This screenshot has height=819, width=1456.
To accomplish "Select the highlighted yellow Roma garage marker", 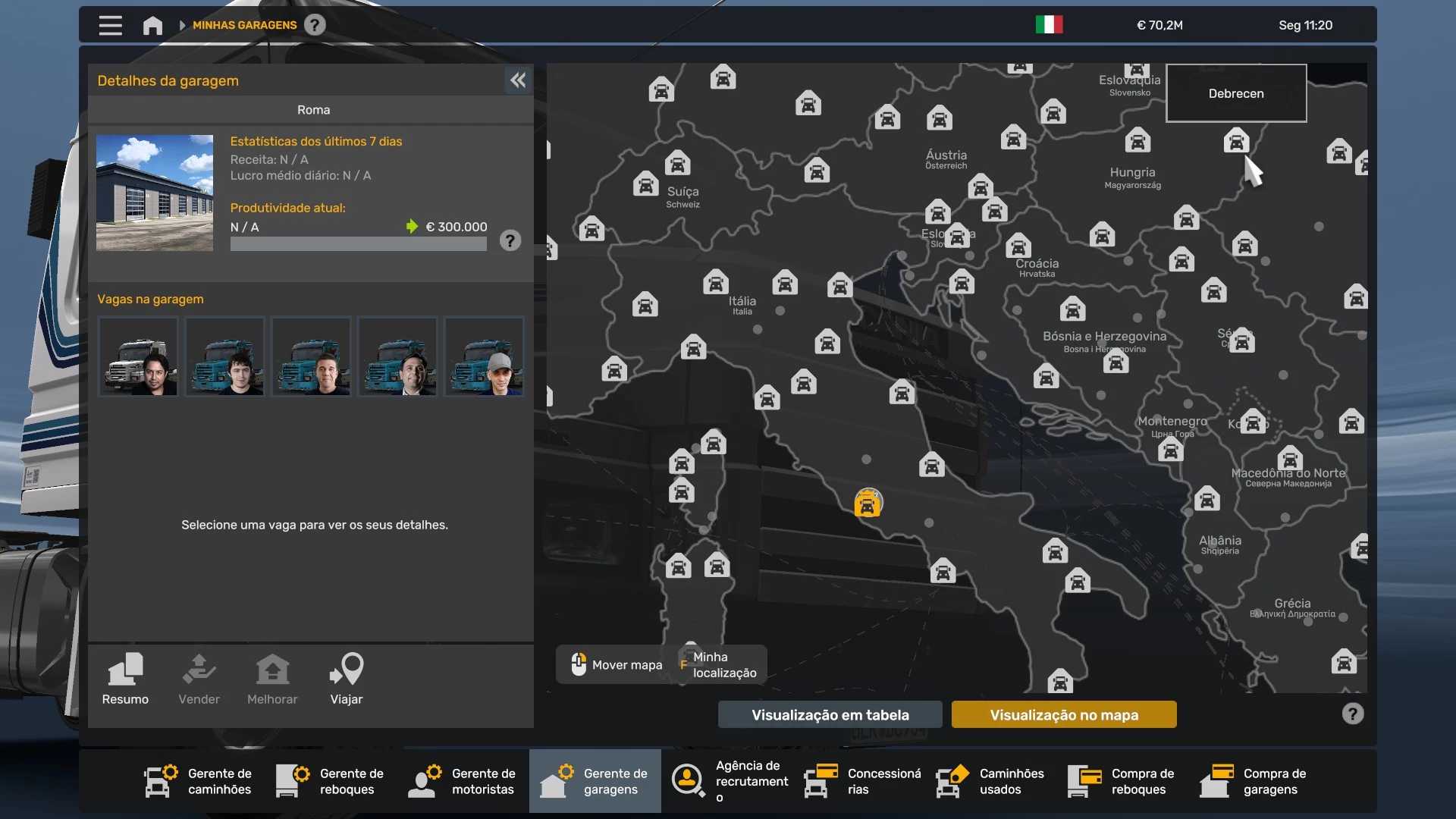I will [x=868, y=504].
